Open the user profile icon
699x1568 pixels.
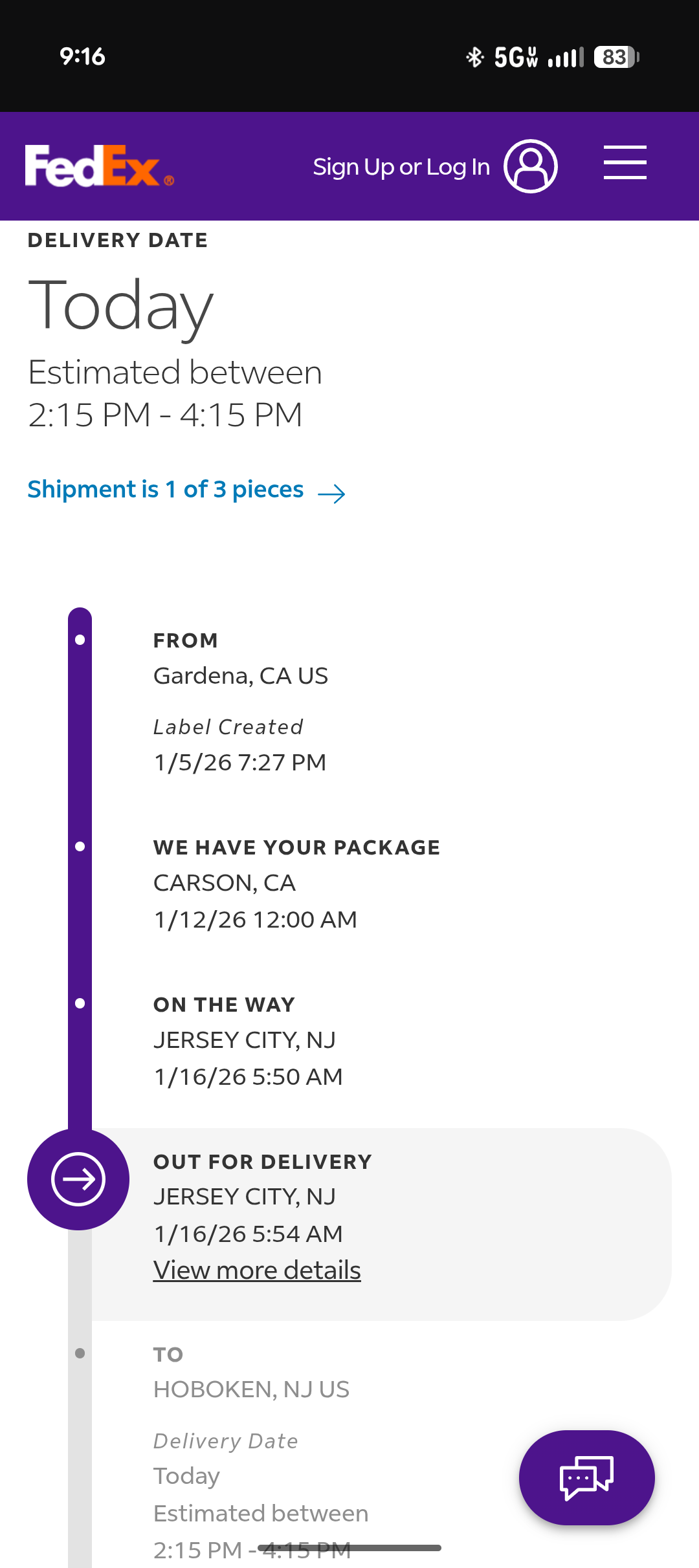pos(531,166)
